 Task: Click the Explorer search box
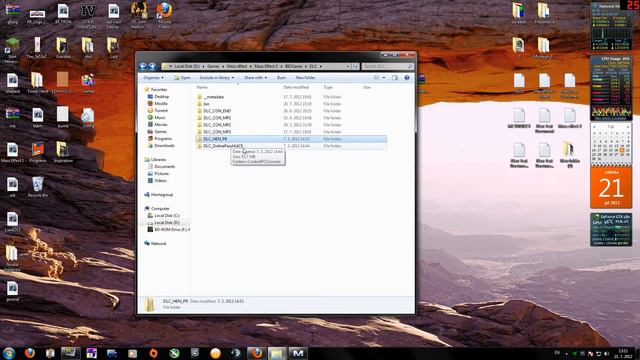387,66
